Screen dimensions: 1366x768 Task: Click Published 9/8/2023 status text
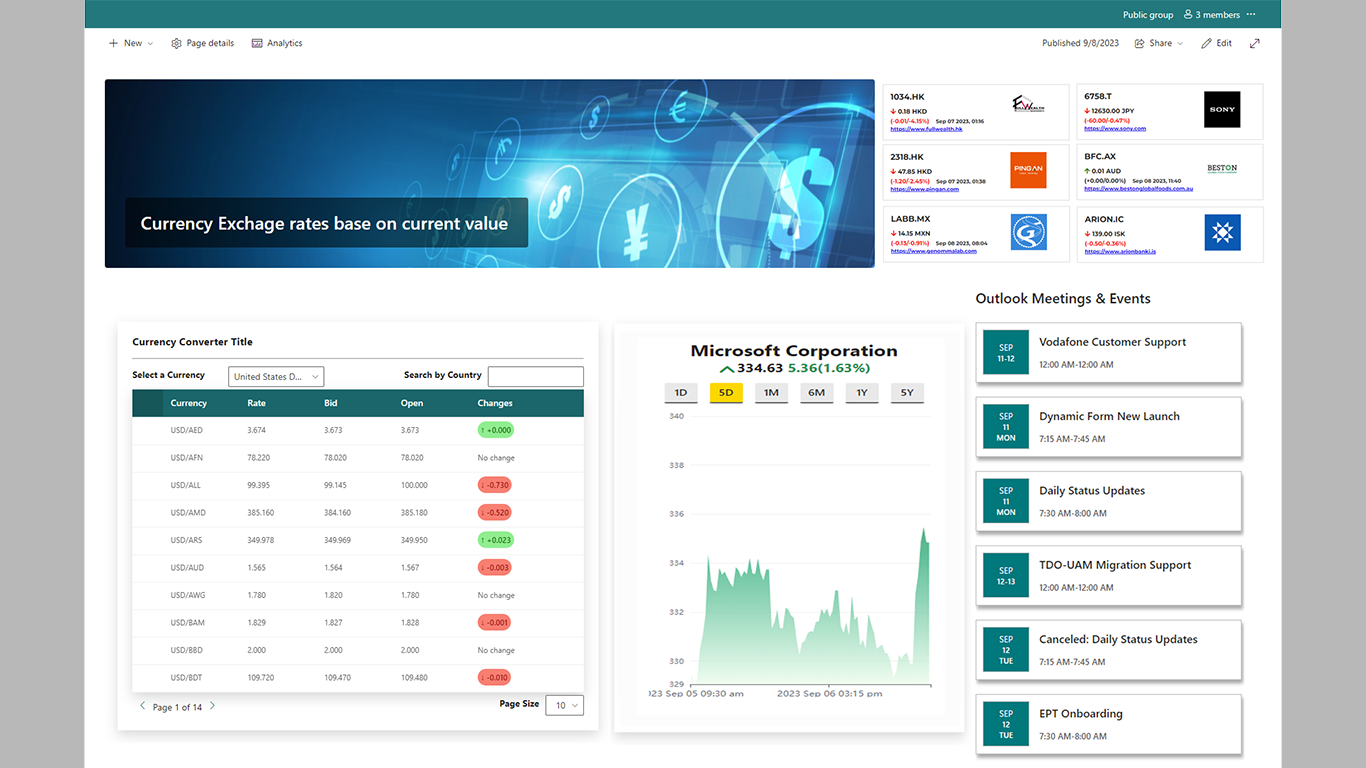[1080, 43]
